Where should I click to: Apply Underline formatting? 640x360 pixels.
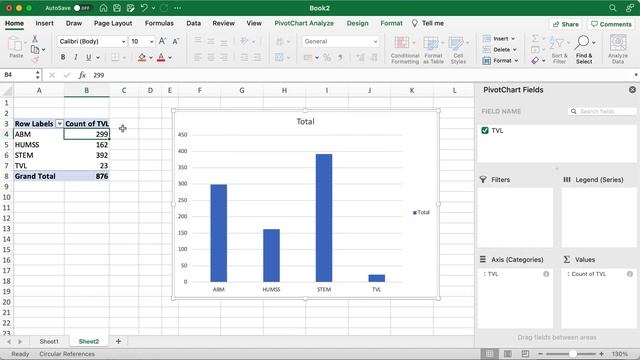(88, 58)
